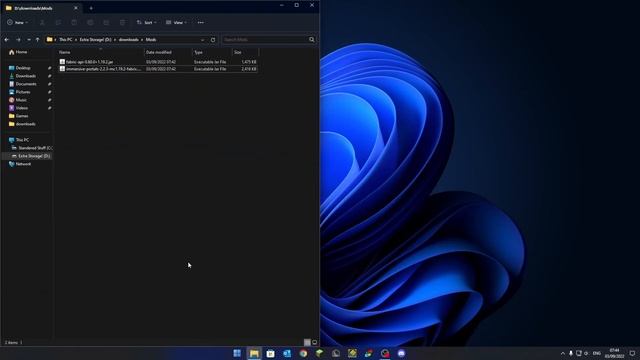This screenshot has width=640, height=360.
Task: Open Pictures in Quick access
Action: 23,92
